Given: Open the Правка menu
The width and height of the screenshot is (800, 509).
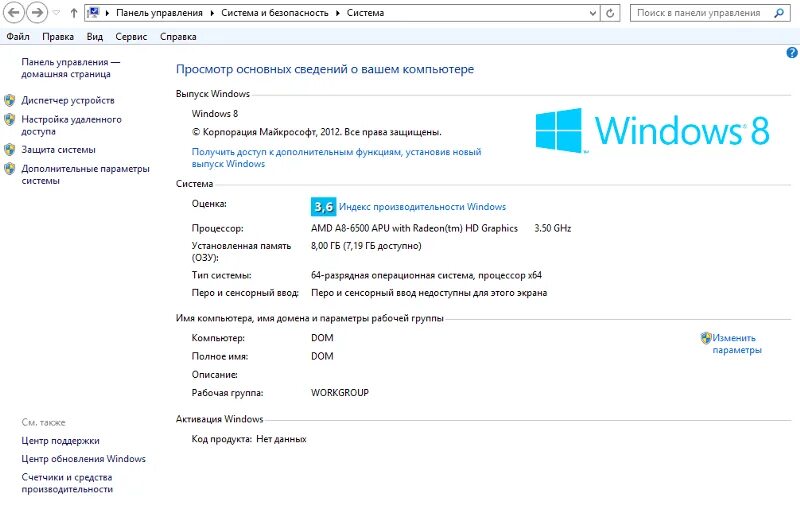Looking at the screenshot, I should 58,37.
